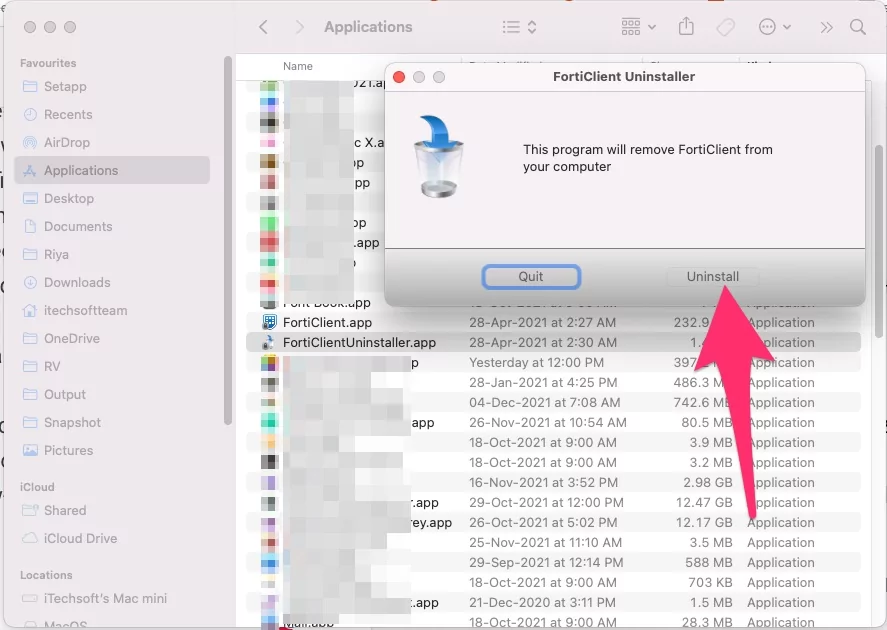Open the group-by options dropdown
The height and width of the screenshot is (630, 887).
tap(639, 27)
